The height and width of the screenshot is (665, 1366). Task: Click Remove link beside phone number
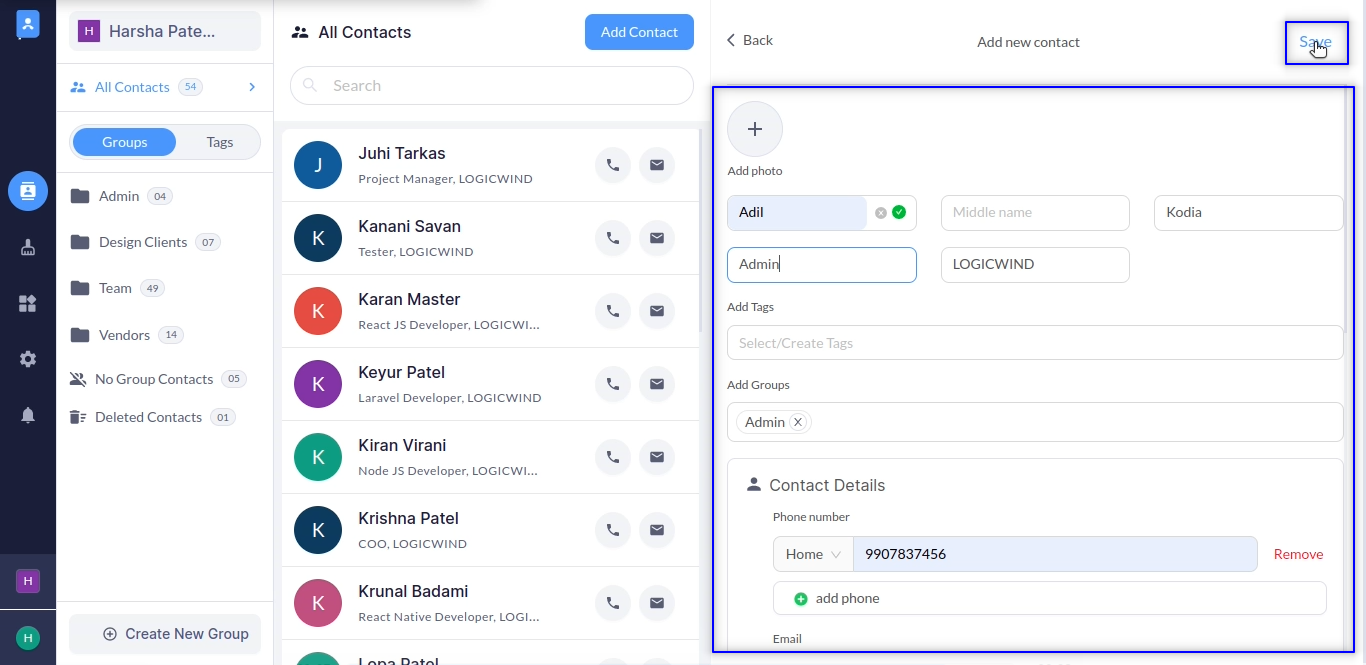coord(1298,554)
